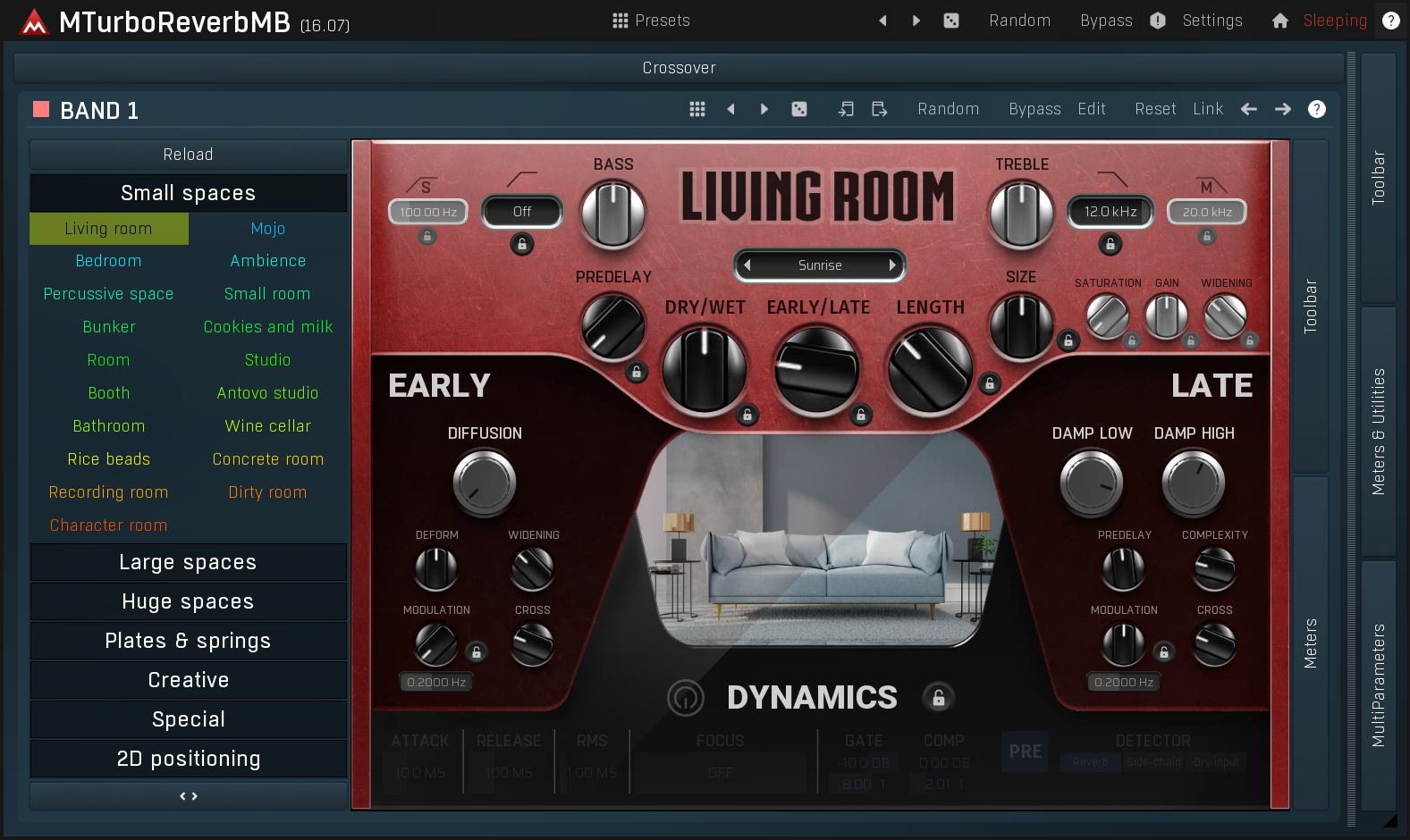Click the Band 1 paste preset icon
This screenshot has width=1410, height=840.
point(880,109)
